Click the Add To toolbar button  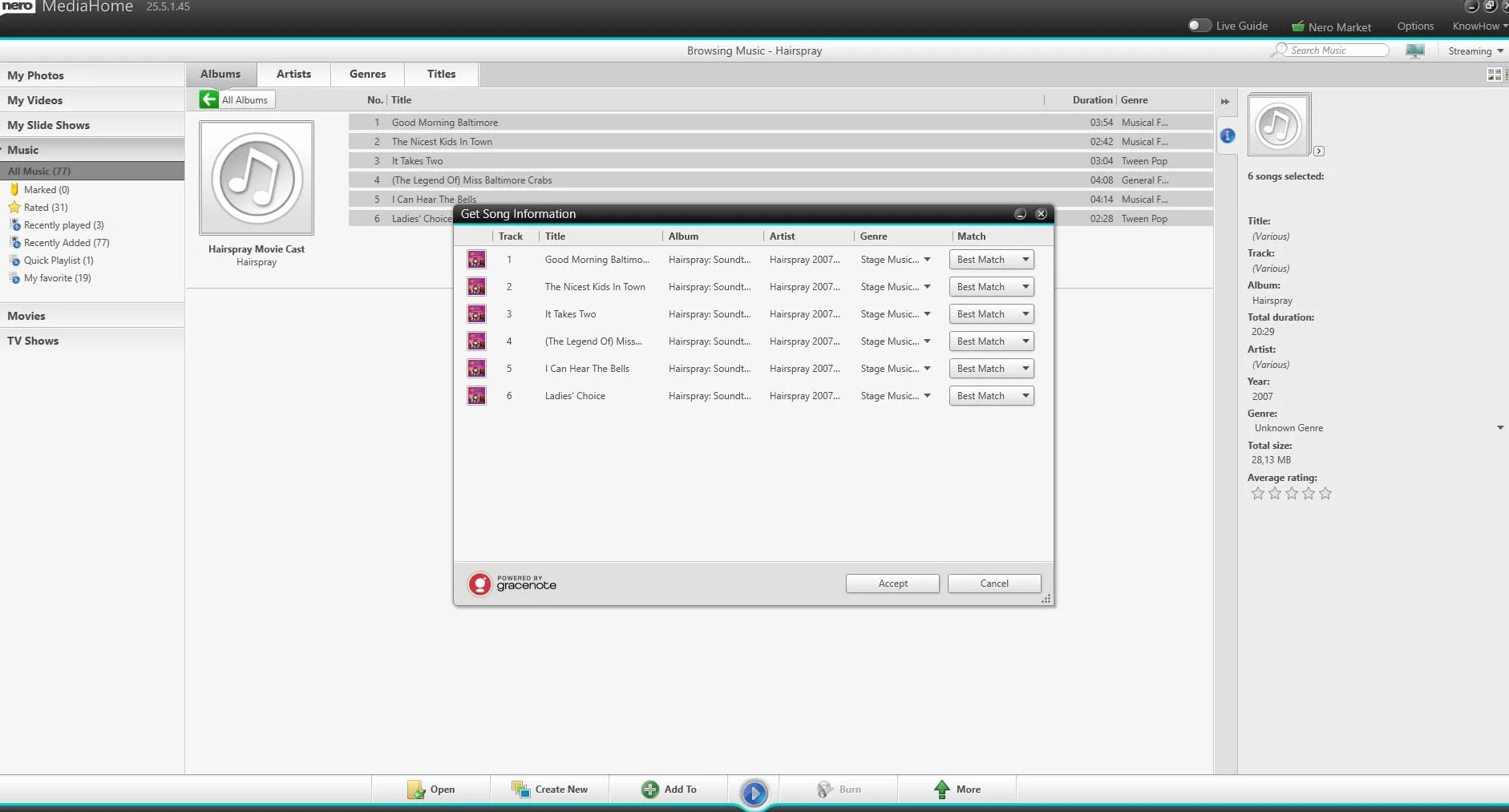(x=668, y=790)
